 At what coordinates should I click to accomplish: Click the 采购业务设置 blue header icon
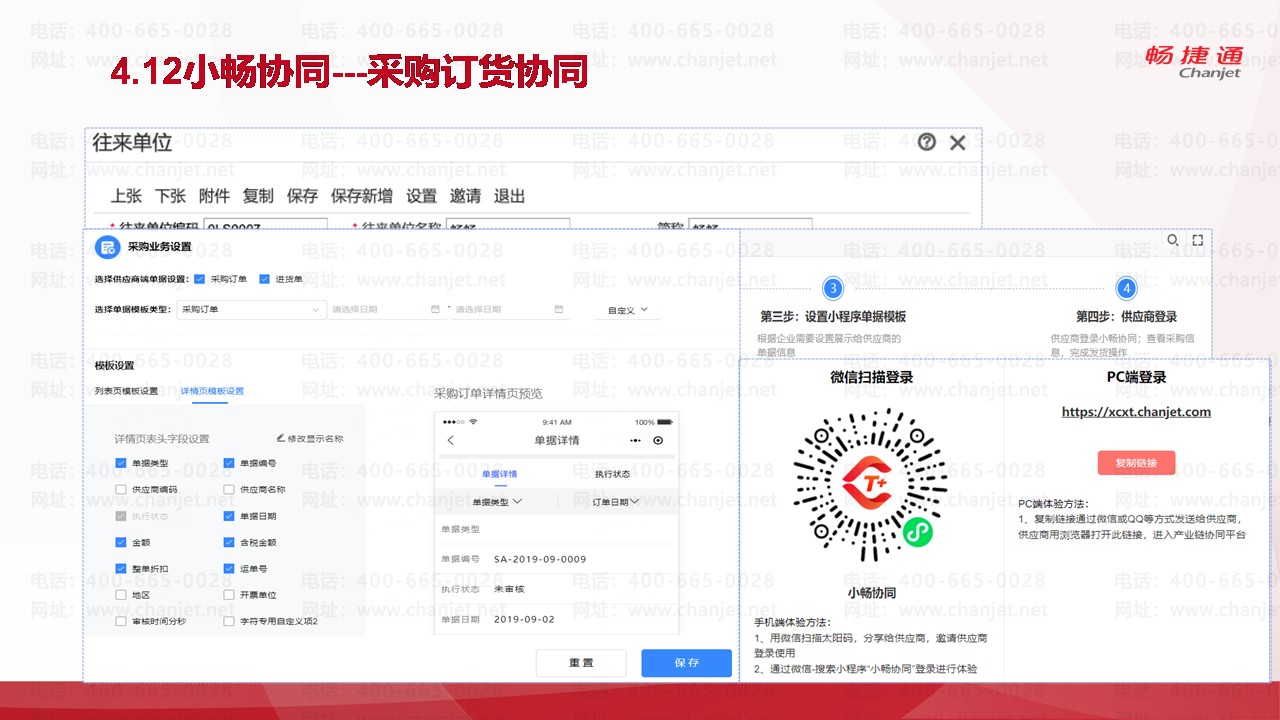(106, 247)
